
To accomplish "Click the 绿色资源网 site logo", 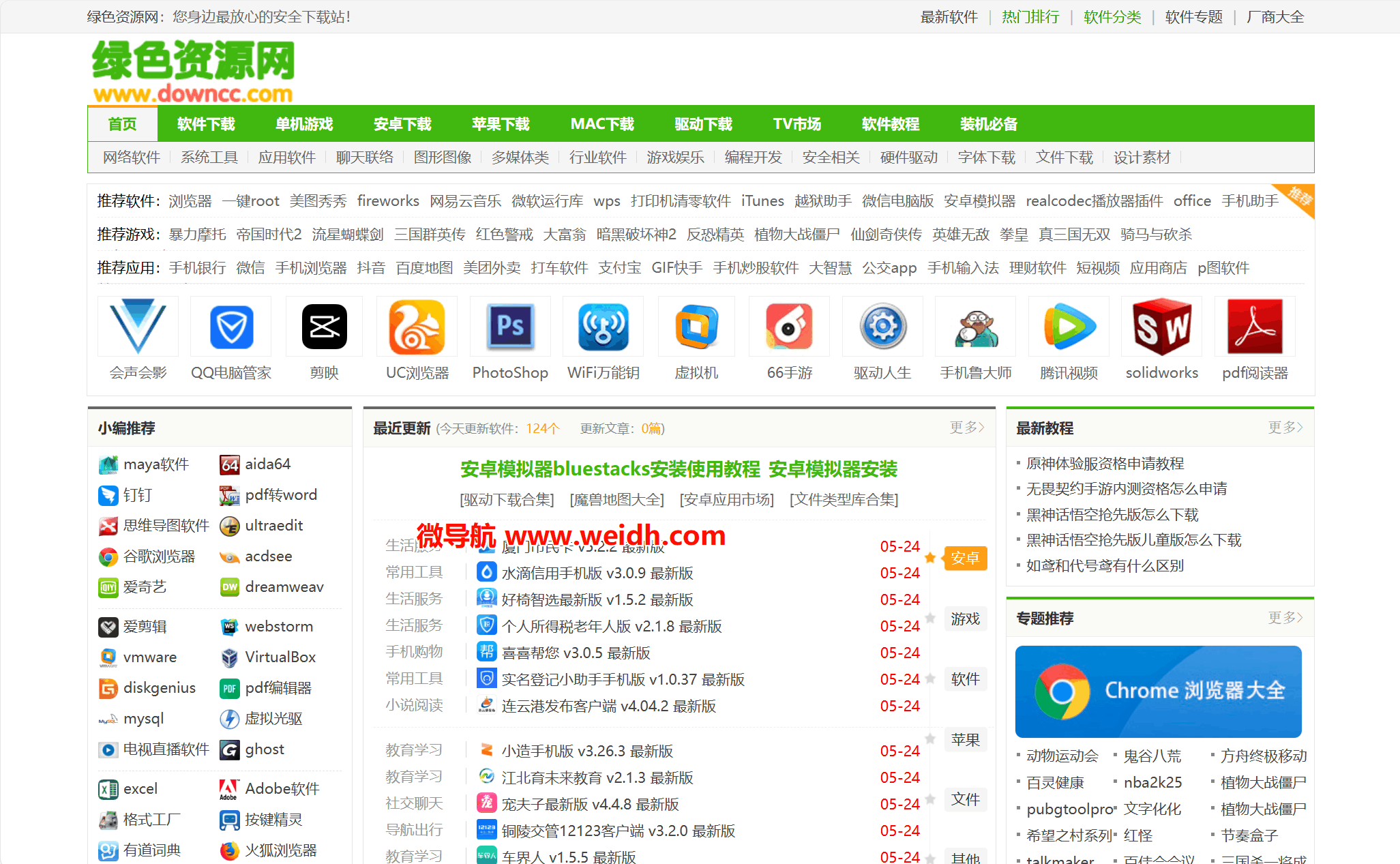I will click(x=193, y=71).
